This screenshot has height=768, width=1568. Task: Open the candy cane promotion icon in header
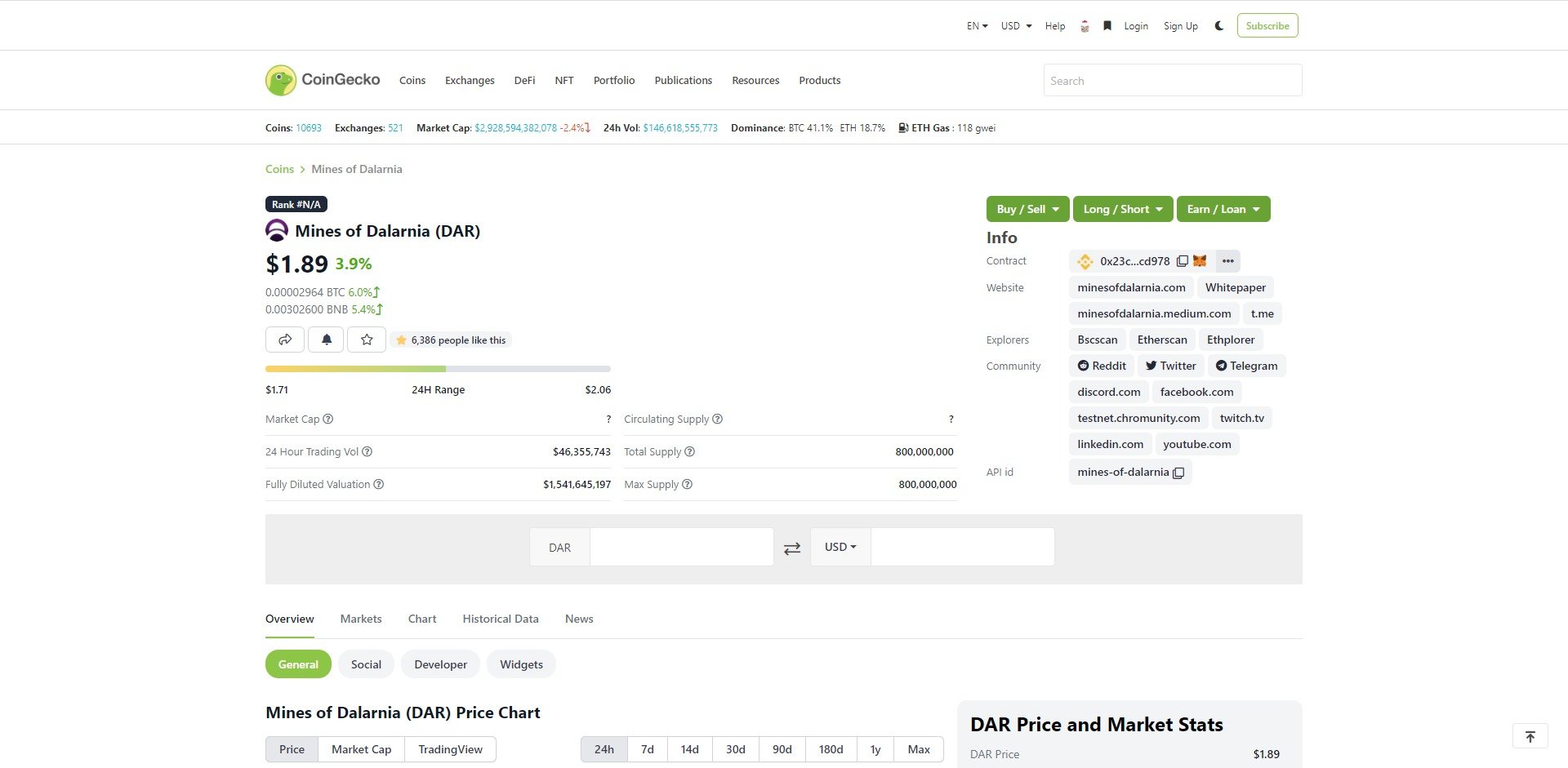(x=1085, y=25)
